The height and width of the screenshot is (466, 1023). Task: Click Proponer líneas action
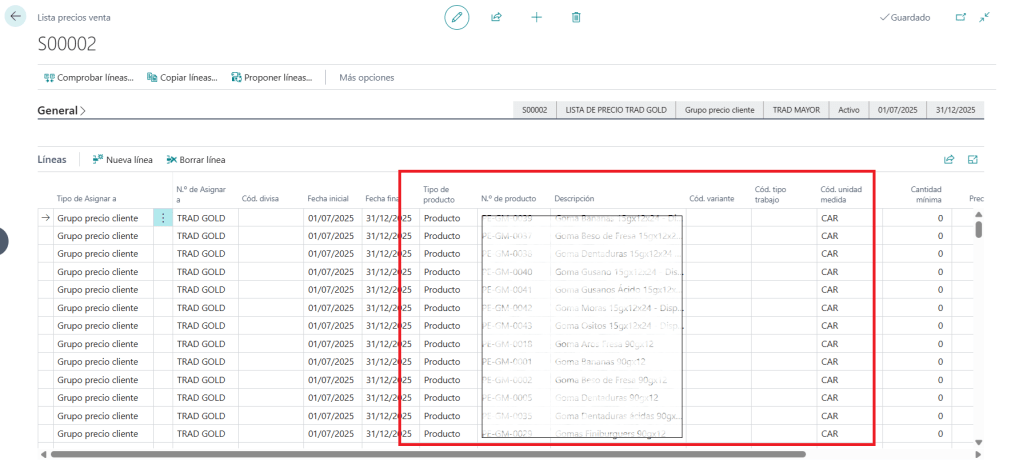click(x=271, y=77)
